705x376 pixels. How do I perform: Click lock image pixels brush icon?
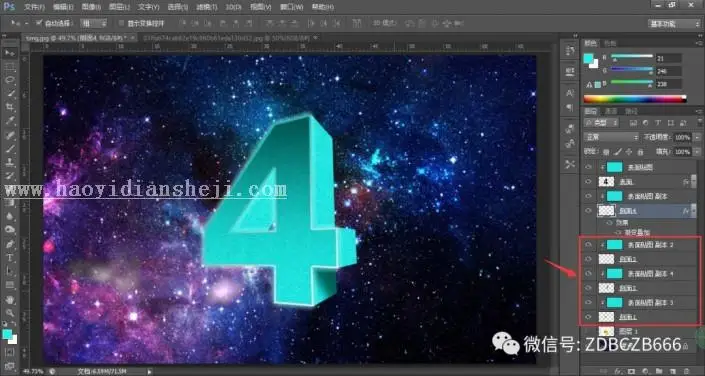point(618,152)
